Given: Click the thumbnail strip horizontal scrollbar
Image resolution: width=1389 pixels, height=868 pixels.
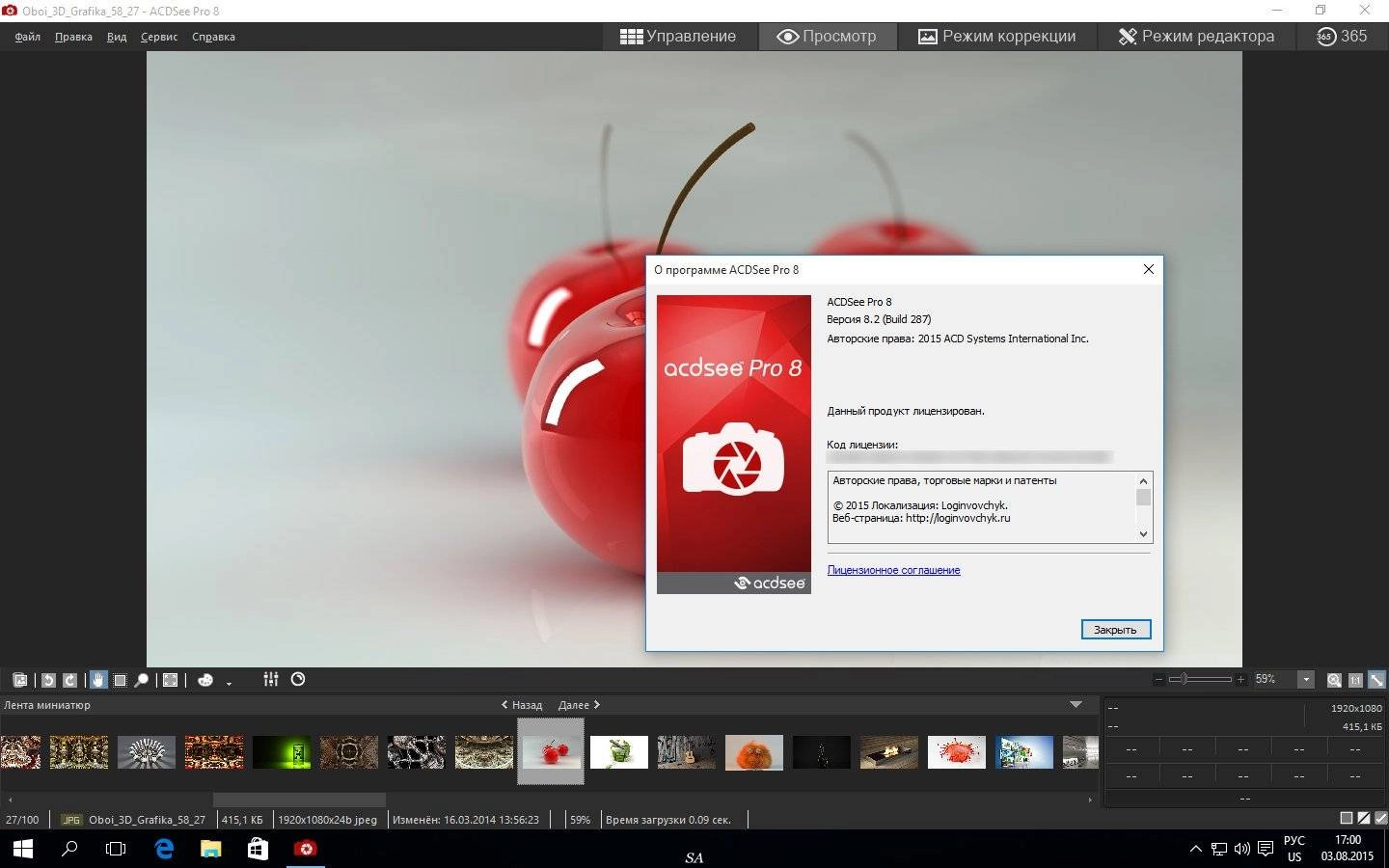Looking at the screenshot, I should (299, 800).
